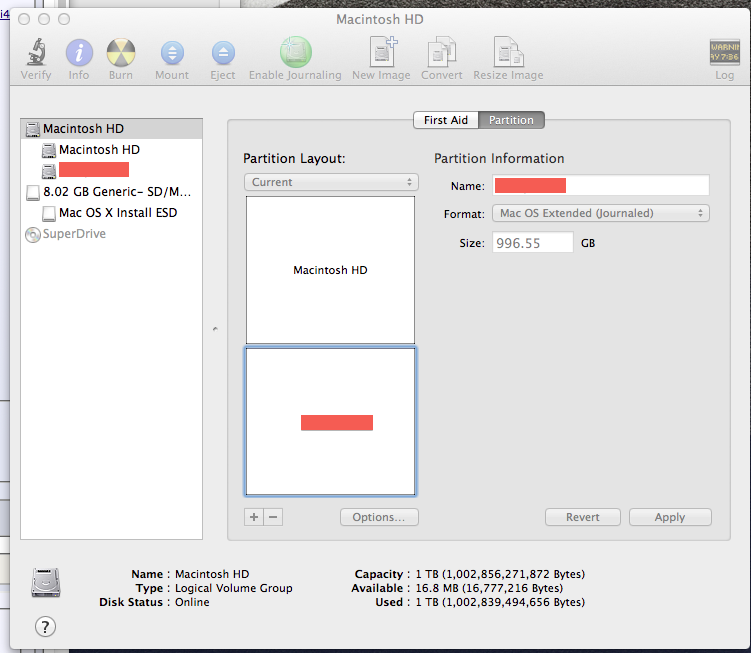The width and height of the screenshot is (751, 653).
Task: Click the Apply button
Action: [x=670, y=517]
